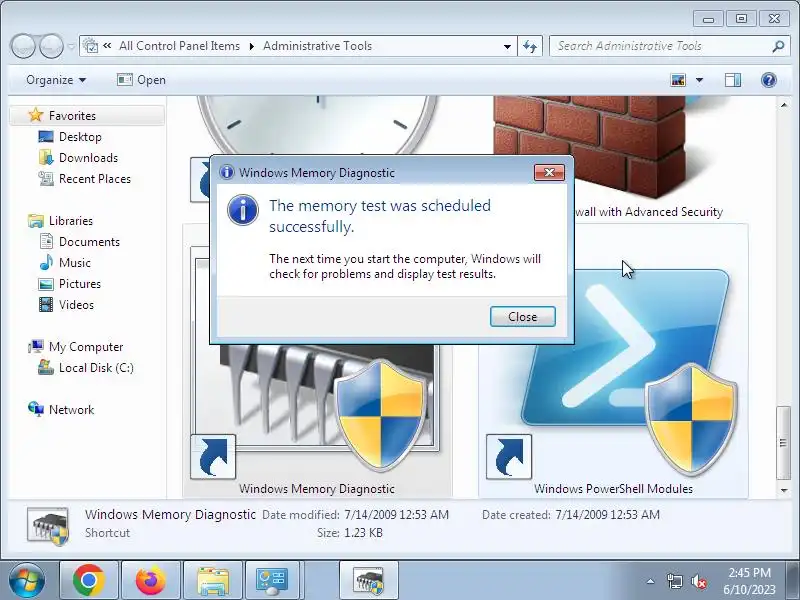Open the clock showing 2:45 PM
Screen dimensions: 800x600
click(x=749, y=581)
